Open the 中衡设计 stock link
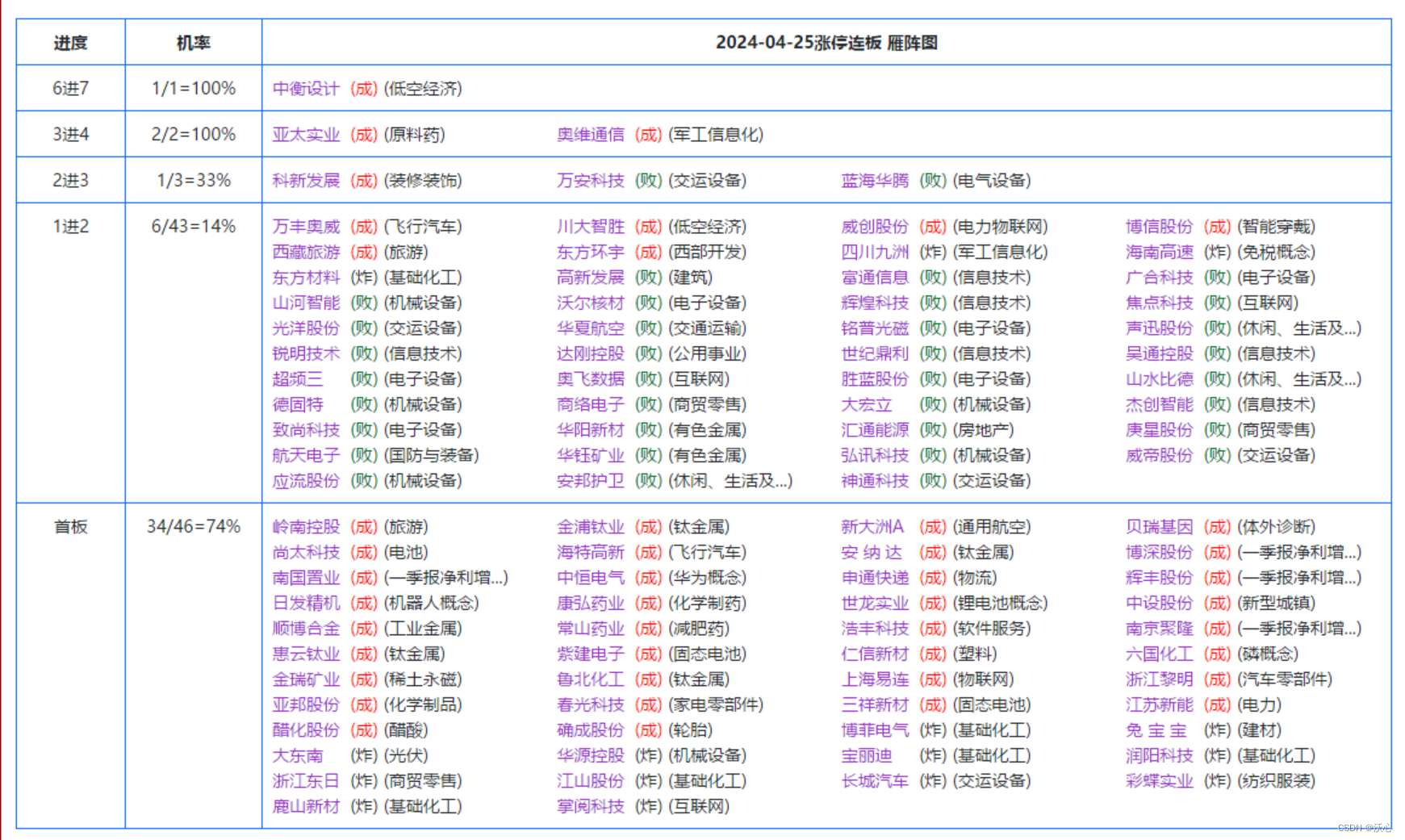The height and width of the screenshot is (840, 1405). (306, 89)
